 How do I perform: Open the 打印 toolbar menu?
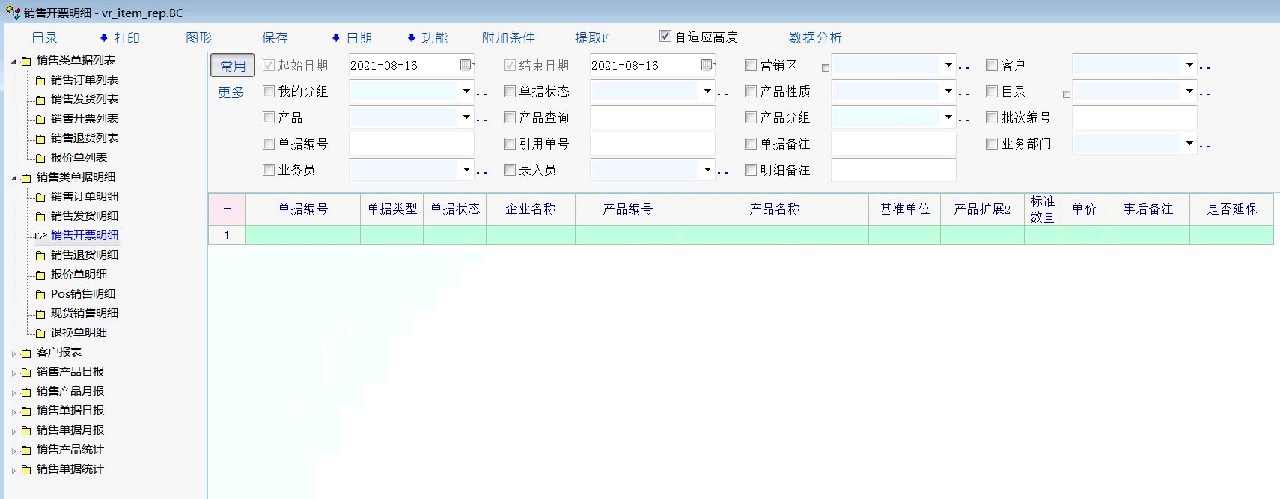pyautogui.click(x=119, y=38)
